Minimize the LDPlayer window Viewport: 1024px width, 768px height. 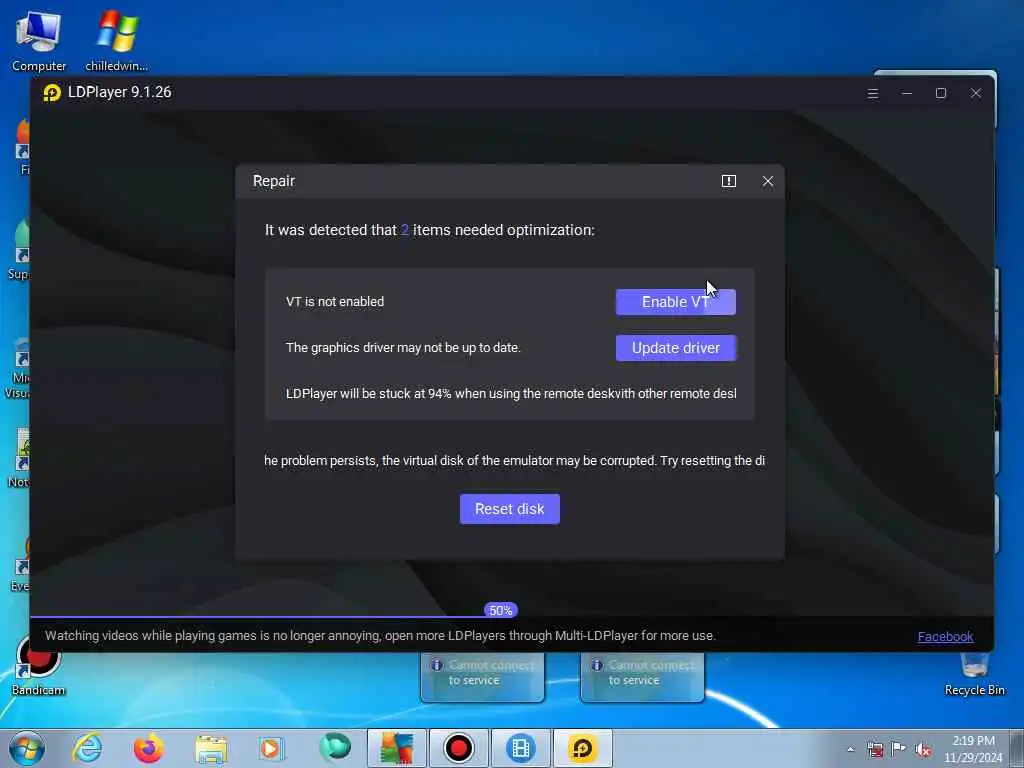point(906,93)
